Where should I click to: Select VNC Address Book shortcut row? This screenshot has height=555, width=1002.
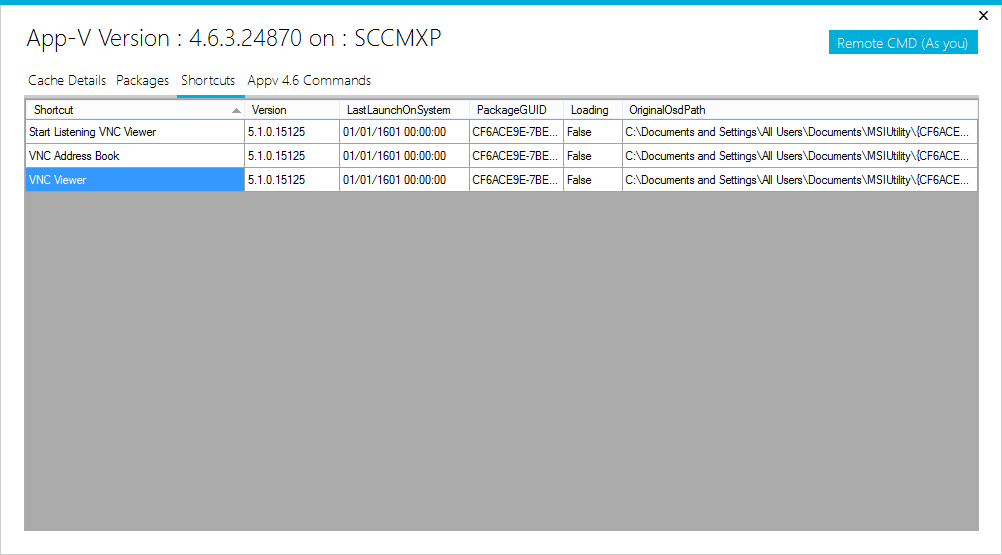pos(135,156)
